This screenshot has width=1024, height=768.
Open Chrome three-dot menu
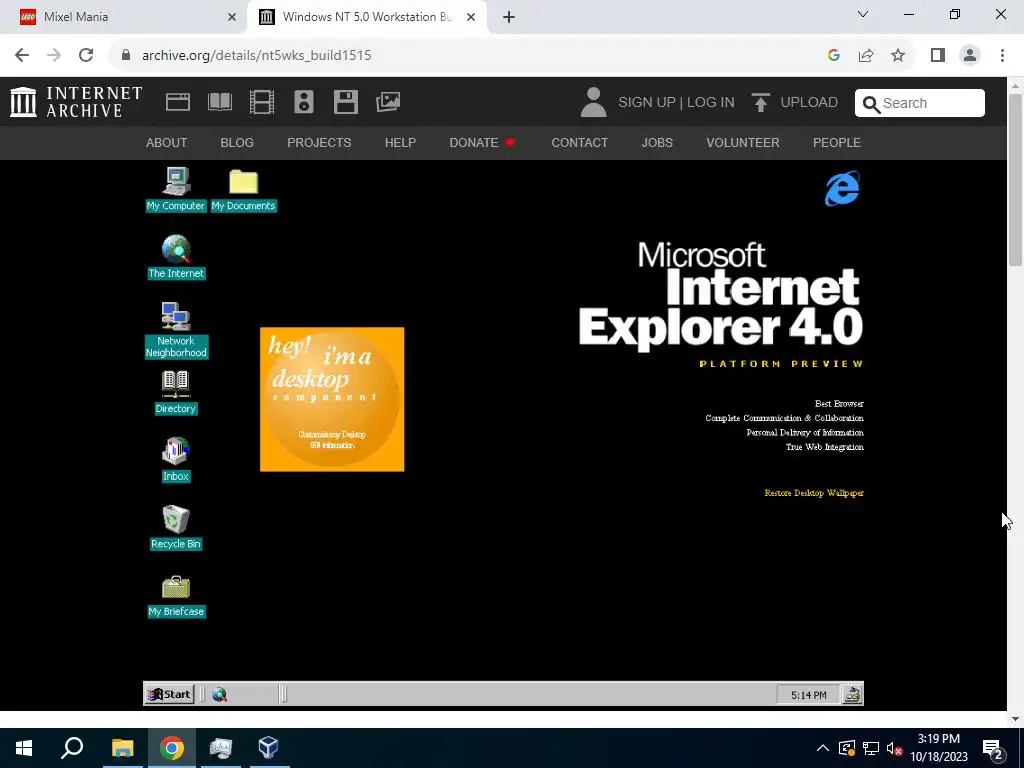(1002, 56)
